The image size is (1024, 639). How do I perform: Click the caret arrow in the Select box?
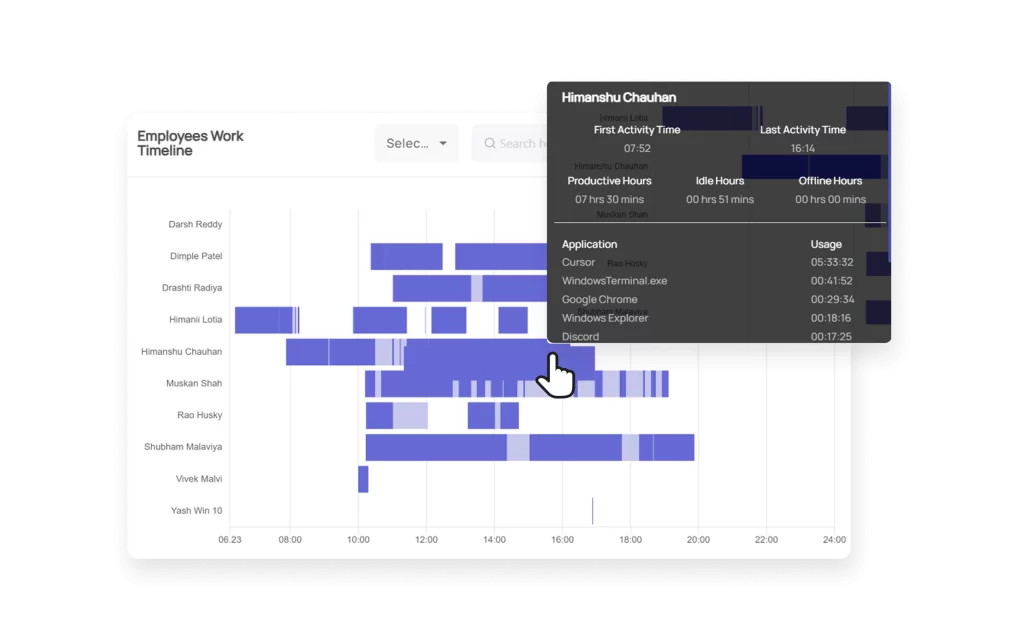[x=443, y=144]
